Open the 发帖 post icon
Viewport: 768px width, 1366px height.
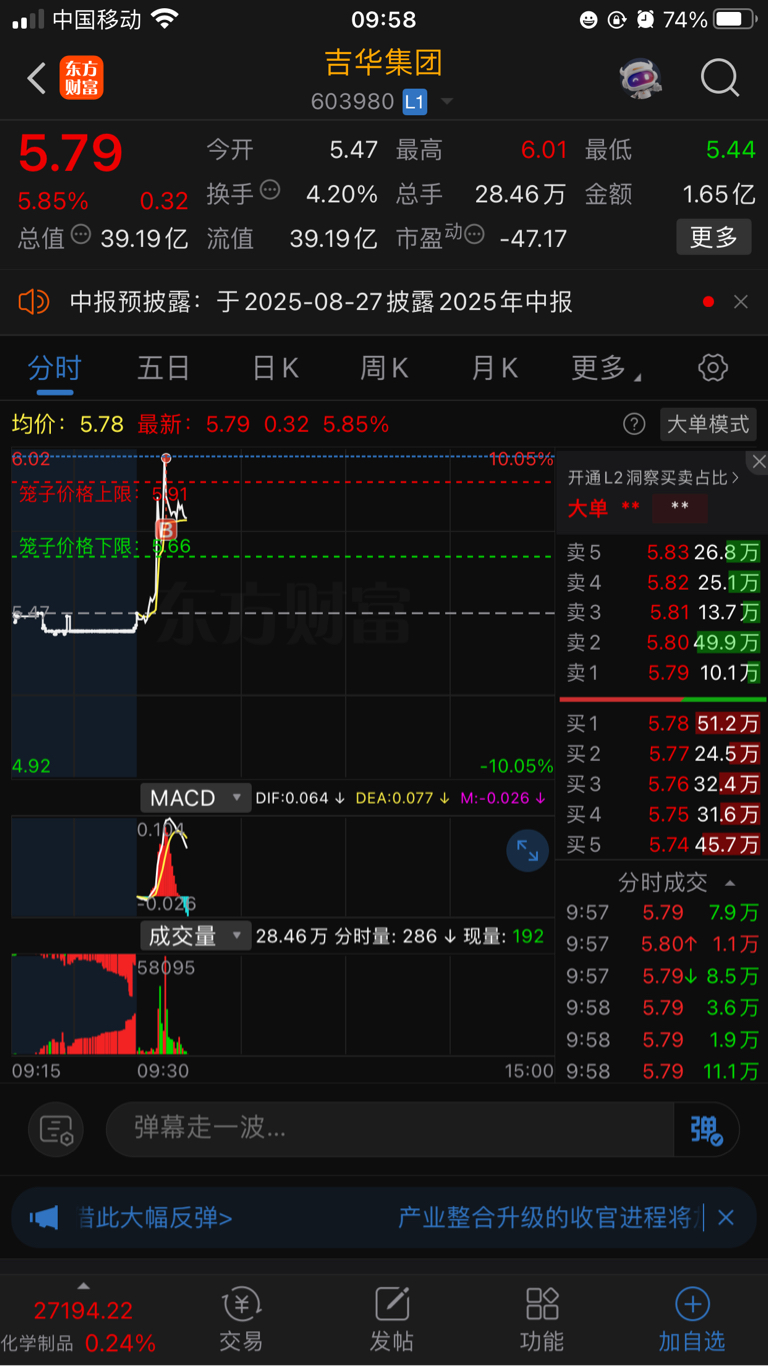click(391, 1319)
